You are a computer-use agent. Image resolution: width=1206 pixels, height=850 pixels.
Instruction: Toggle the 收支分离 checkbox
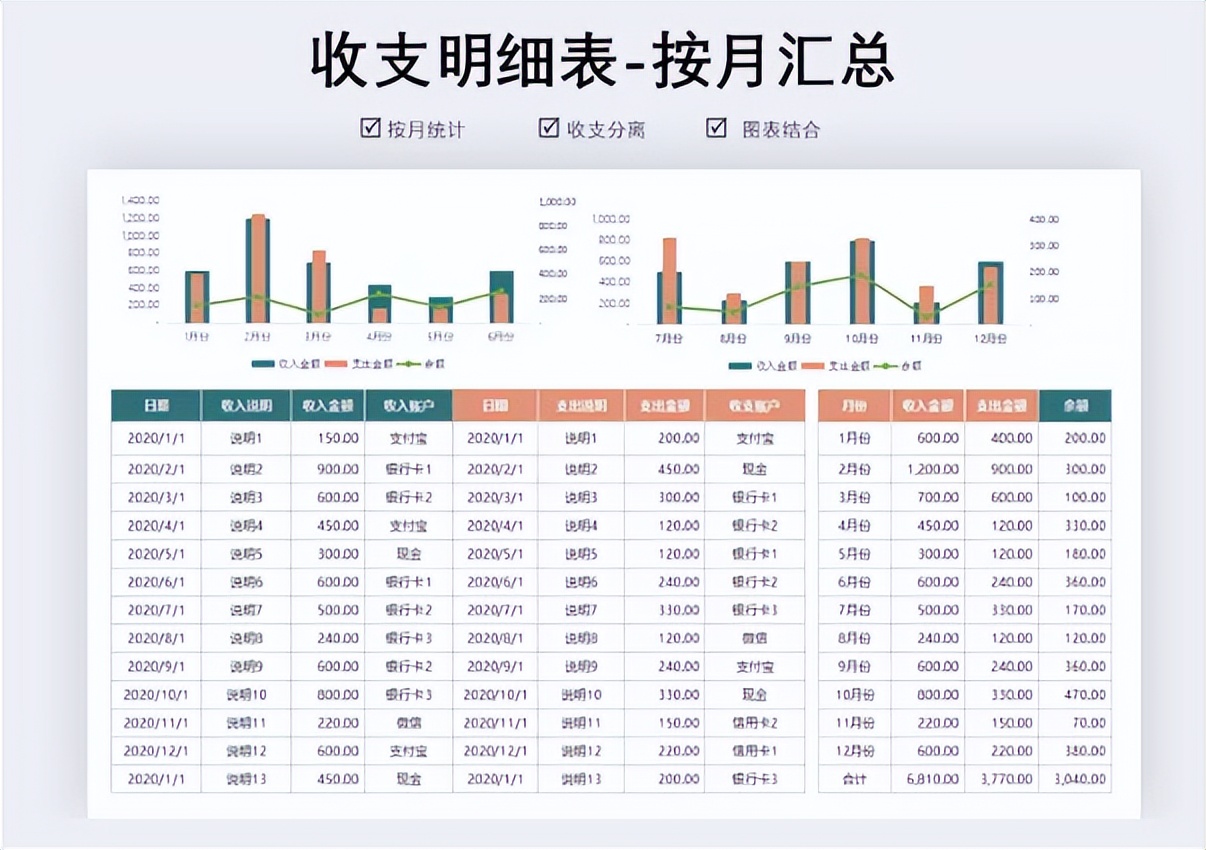[546, 128]
